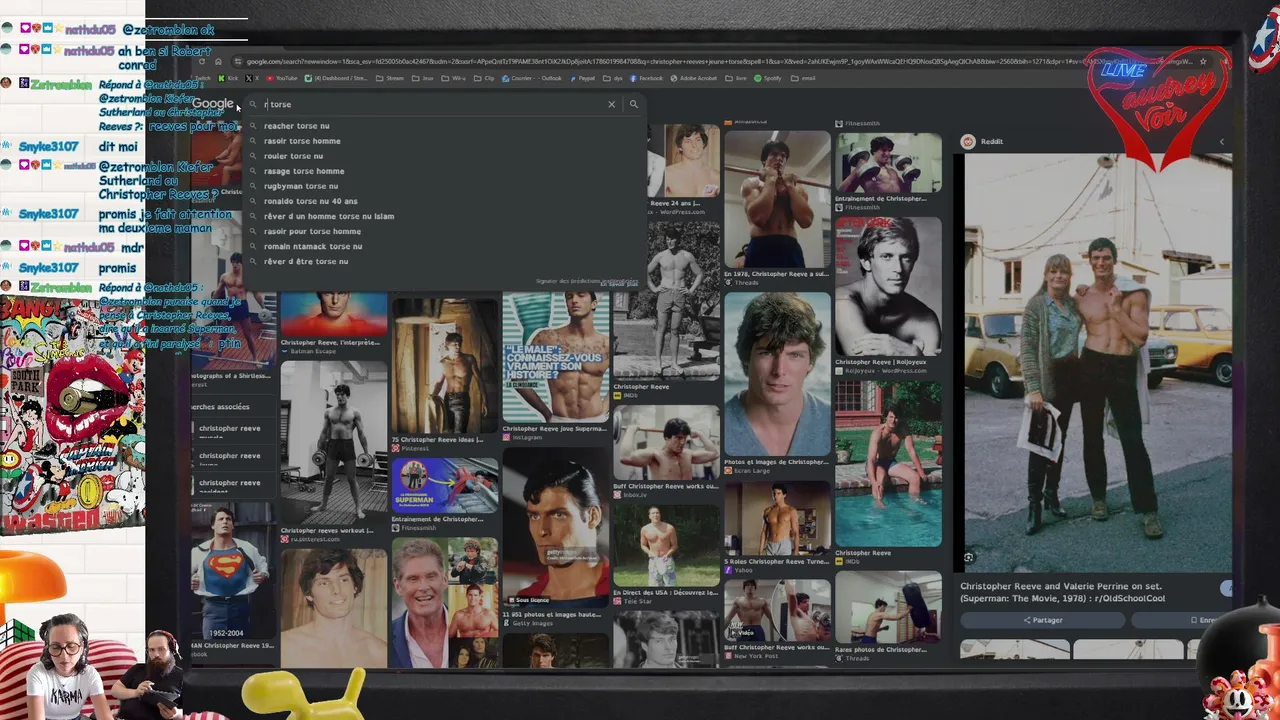Open the Adobe Acrobat bookmark
This screenshot has height=720, width=1280.
click(694, 78)
